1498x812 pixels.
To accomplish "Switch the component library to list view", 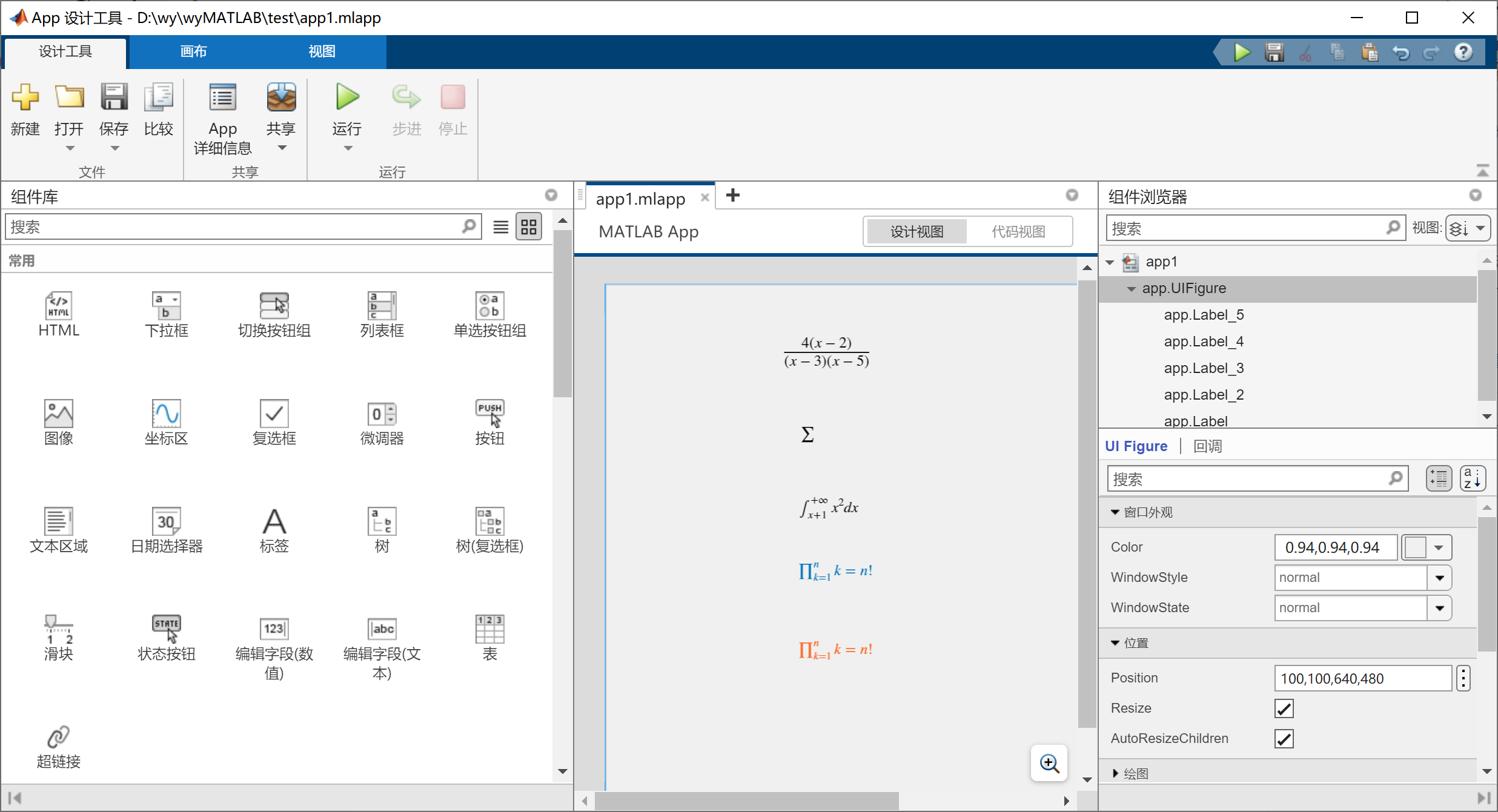I will point(500,227).
